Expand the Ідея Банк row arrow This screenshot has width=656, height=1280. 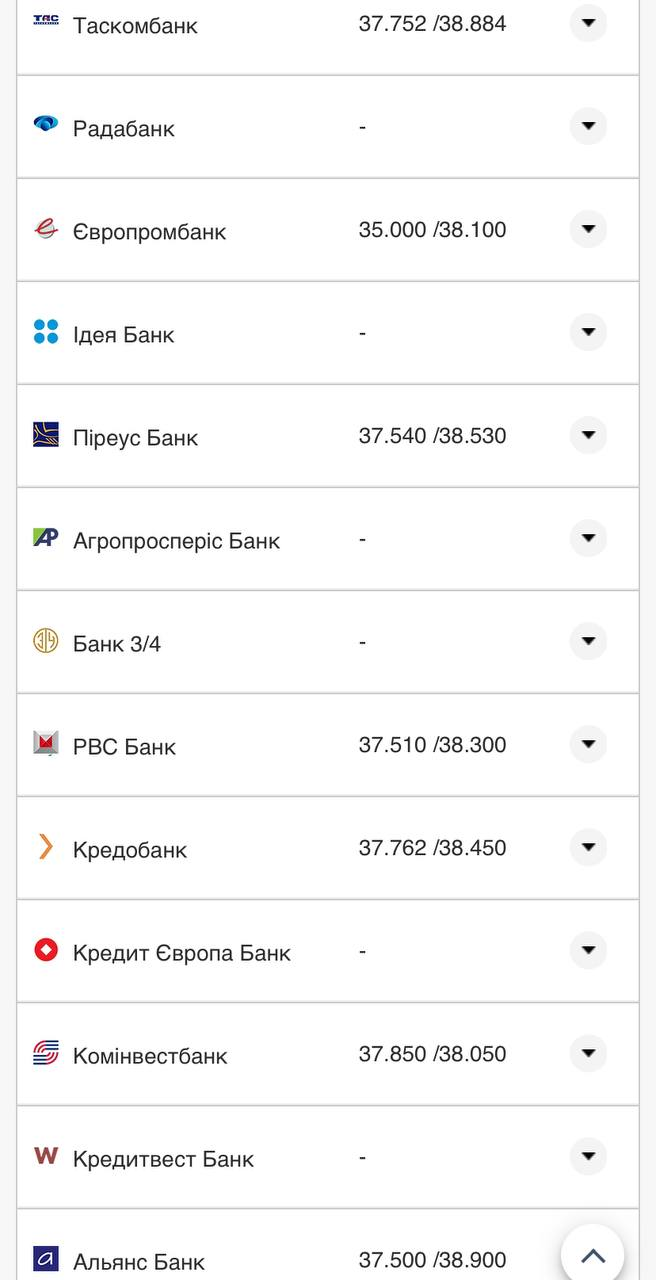pos(588,332)
